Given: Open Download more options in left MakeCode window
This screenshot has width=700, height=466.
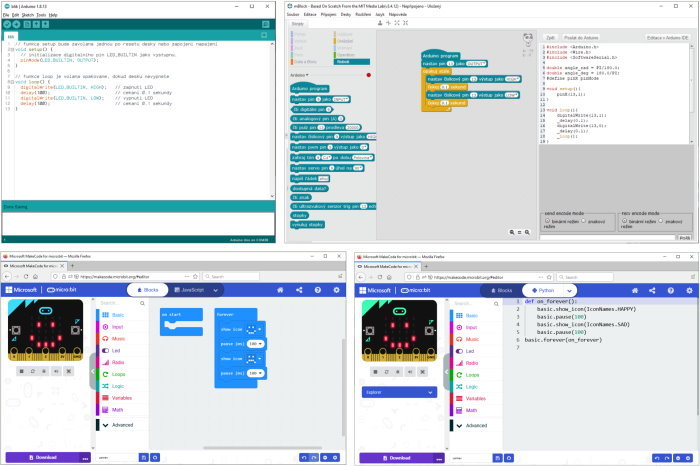Looking at the screenshot, I should [x=85, y=458].
